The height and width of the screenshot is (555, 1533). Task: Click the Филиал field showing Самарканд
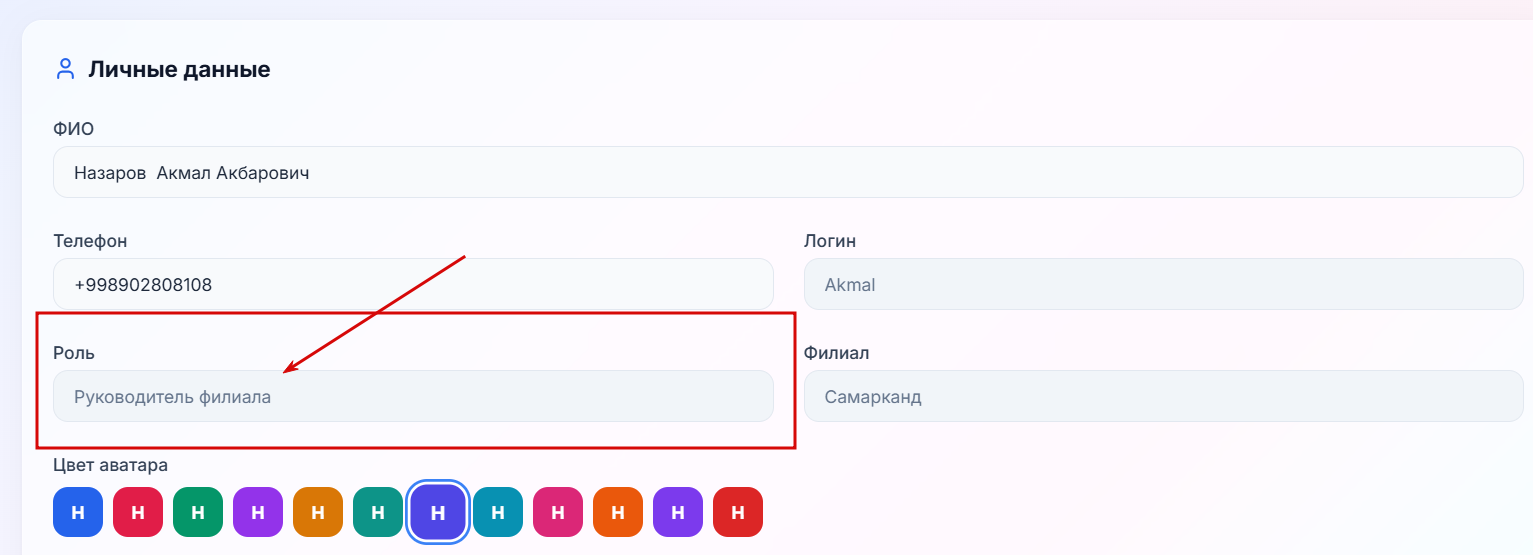[x=1163, y=396]
